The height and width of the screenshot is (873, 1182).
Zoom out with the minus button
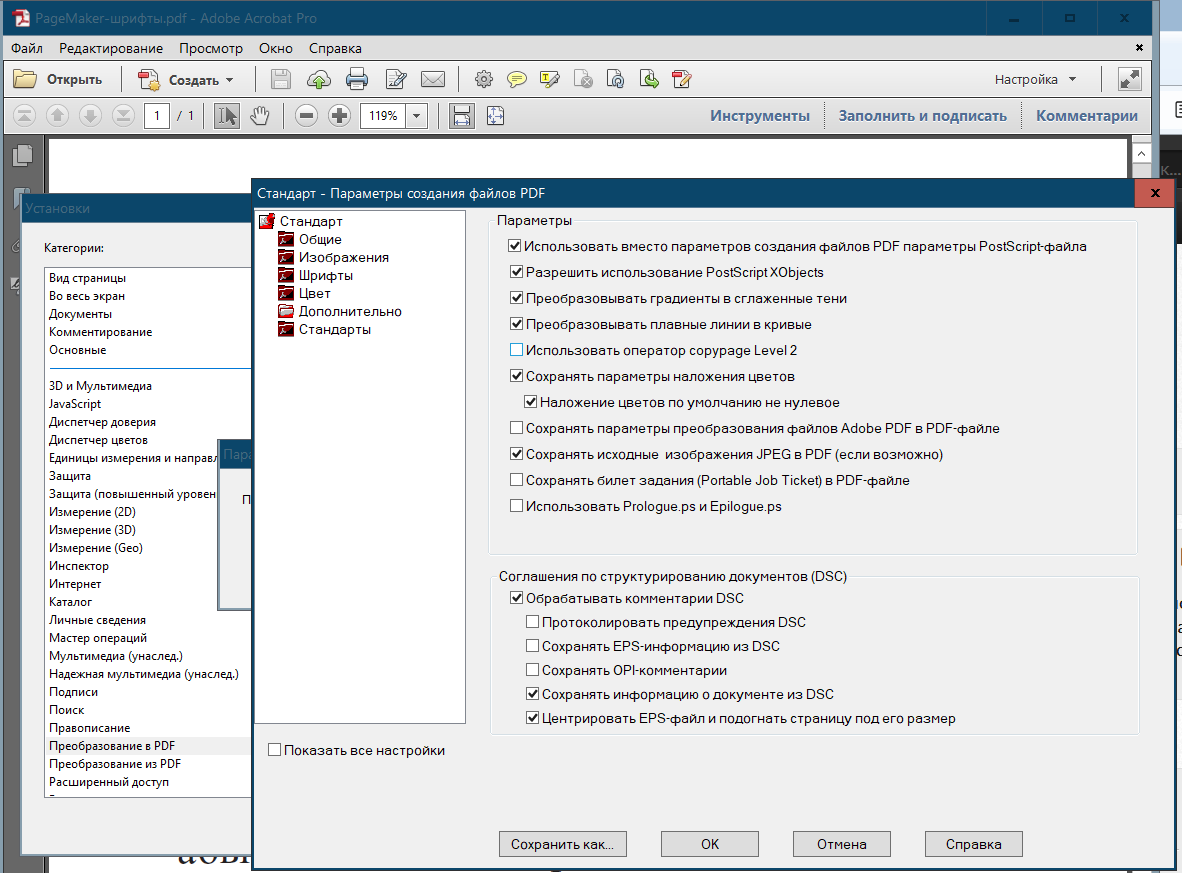(x=306, y=115)
